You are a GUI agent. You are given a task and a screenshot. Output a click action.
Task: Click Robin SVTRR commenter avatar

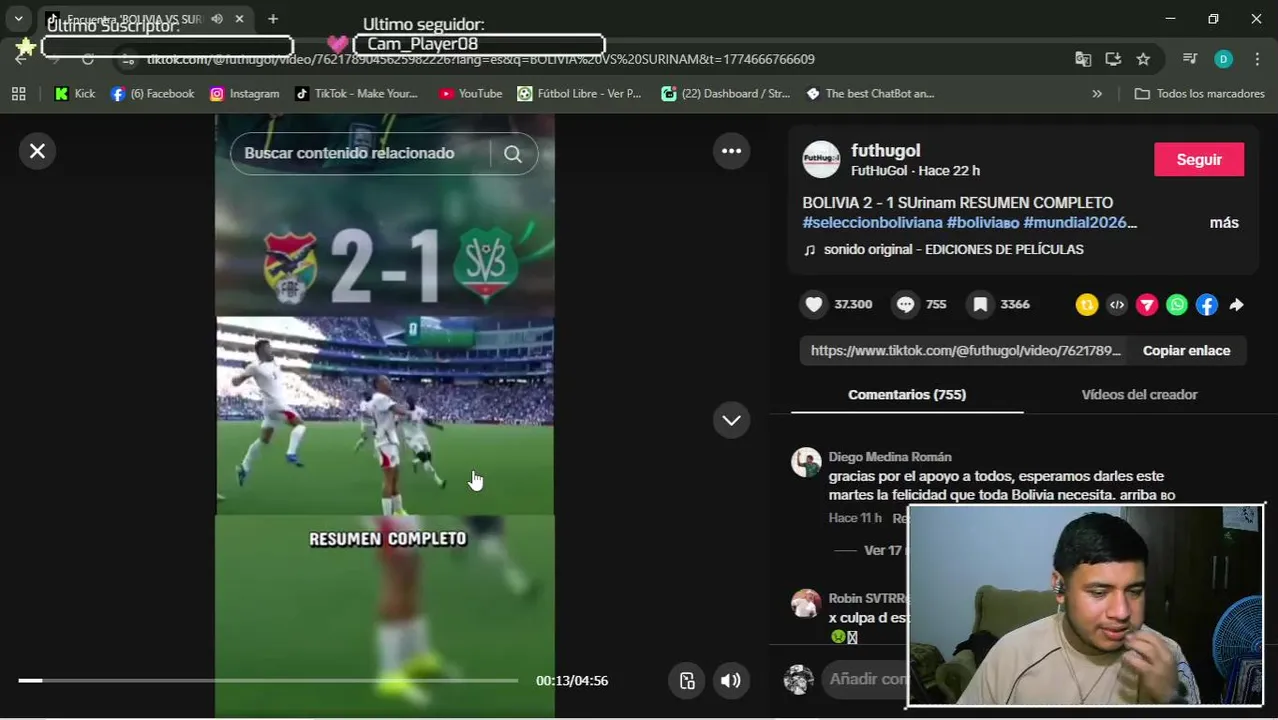(x=806, y=604)
